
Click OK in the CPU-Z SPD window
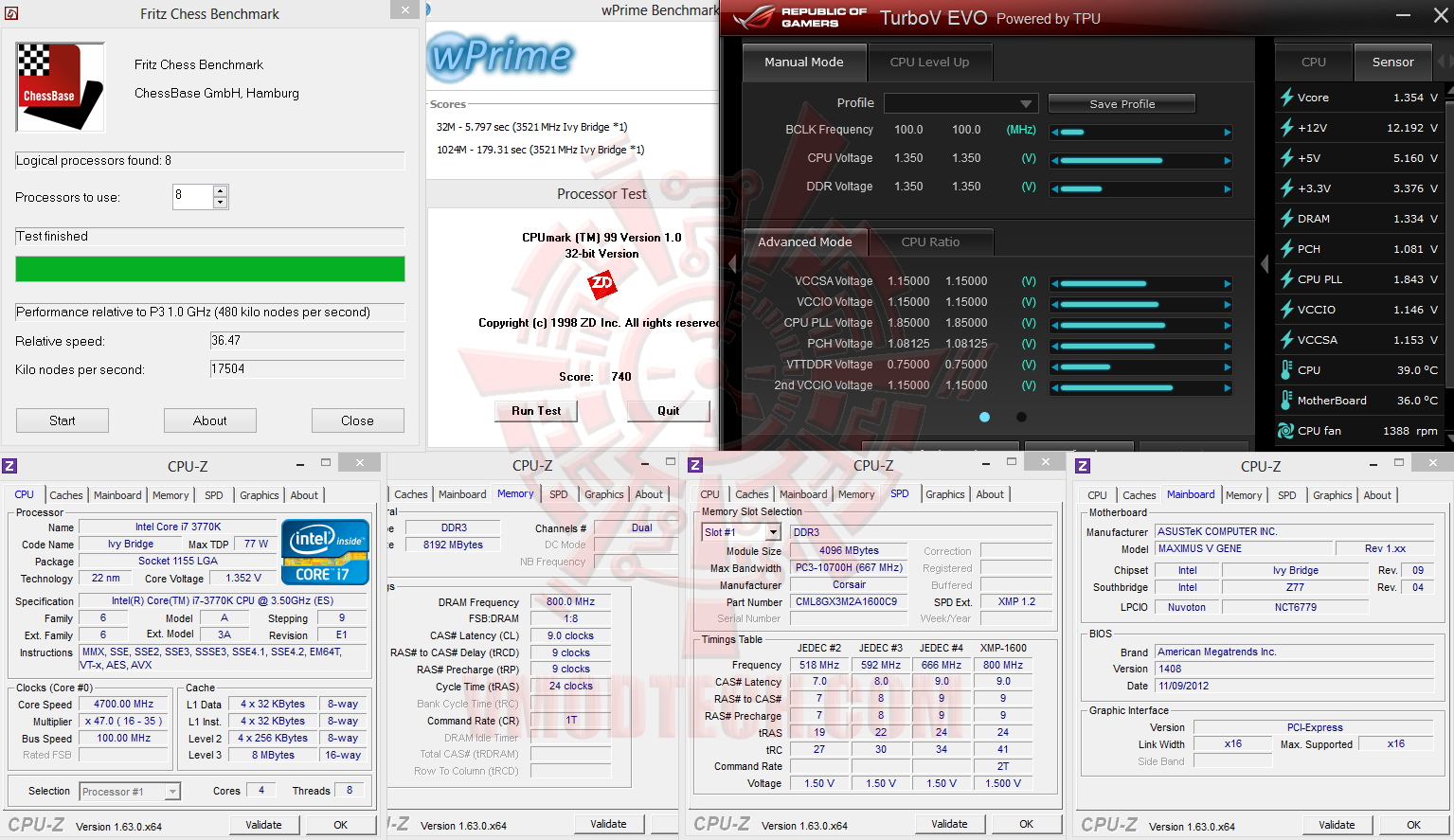click(x=1026, y=824)
